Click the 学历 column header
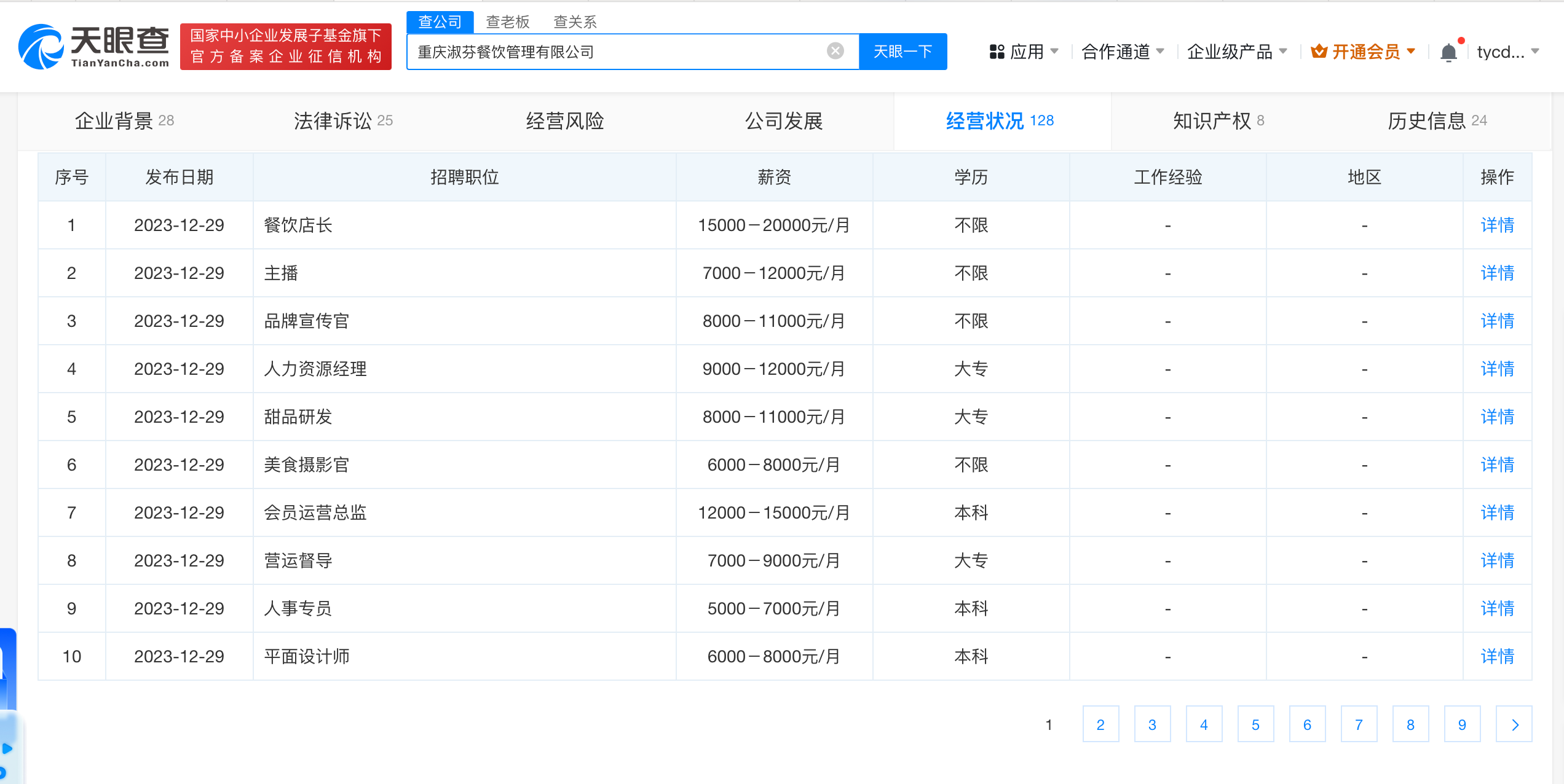This screenshot has height=784, width=1564. 971,178
